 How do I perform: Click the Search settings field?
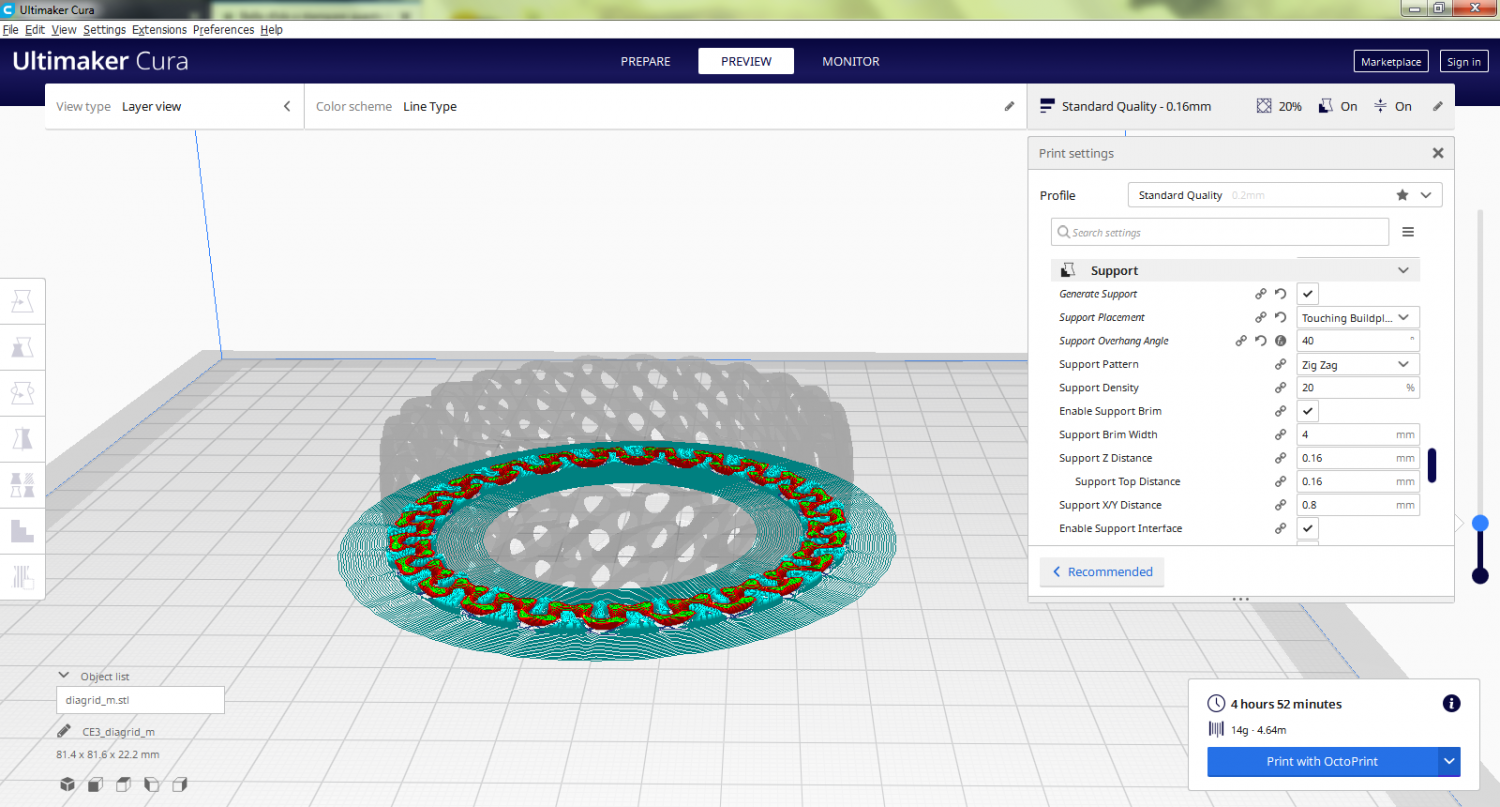point(1220,232)
